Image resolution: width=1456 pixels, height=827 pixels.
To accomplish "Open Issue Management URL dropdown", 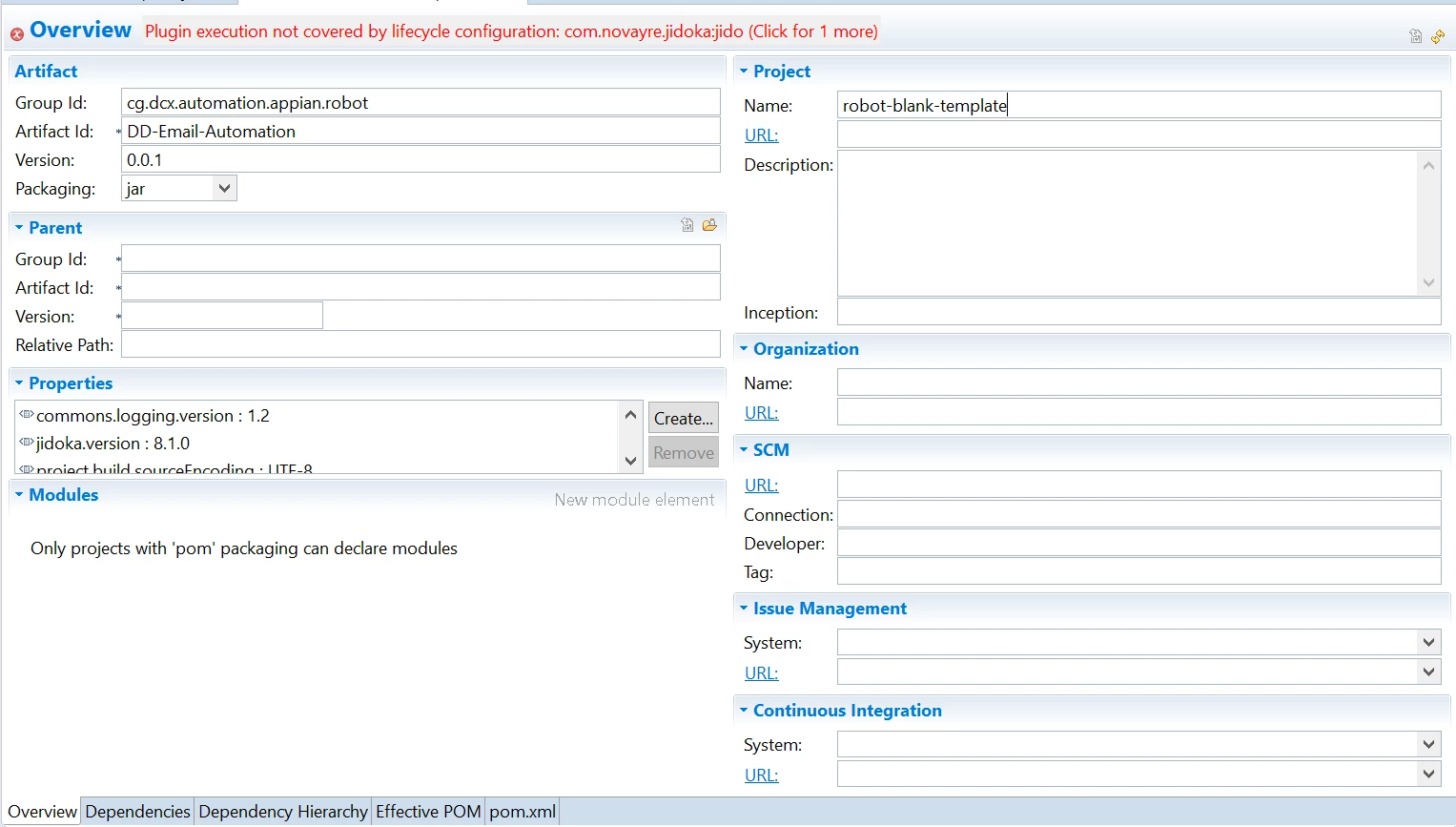I will tap(1428, 672).
